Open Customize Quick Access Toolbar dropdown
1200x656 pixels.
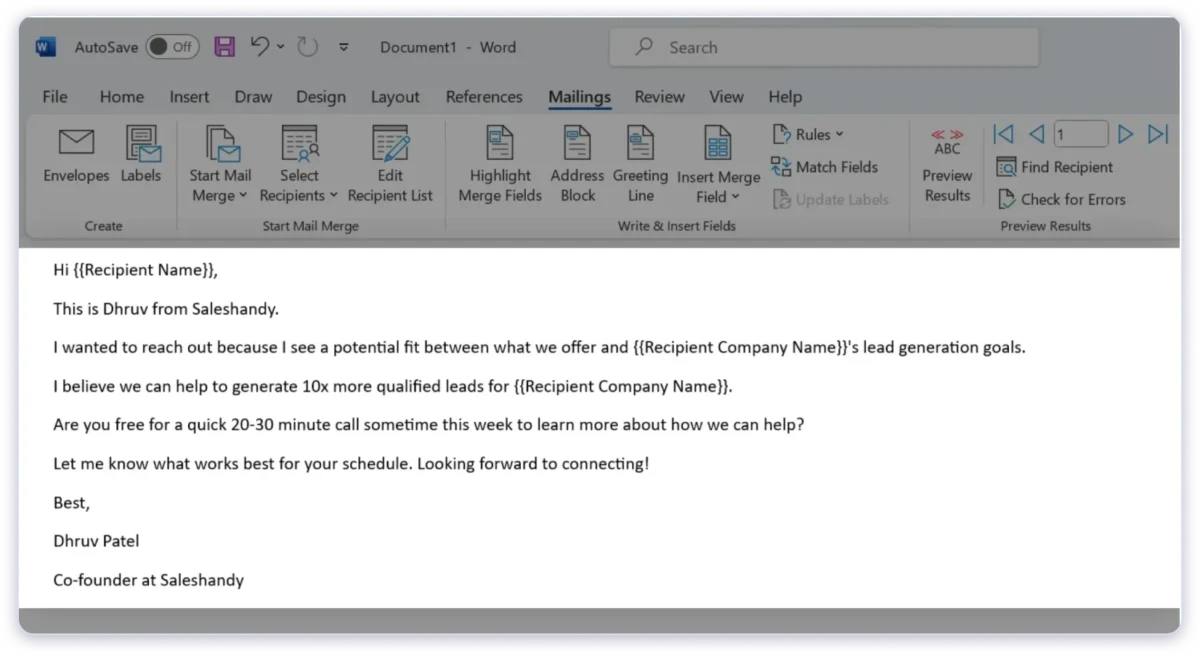click(344, 47)
